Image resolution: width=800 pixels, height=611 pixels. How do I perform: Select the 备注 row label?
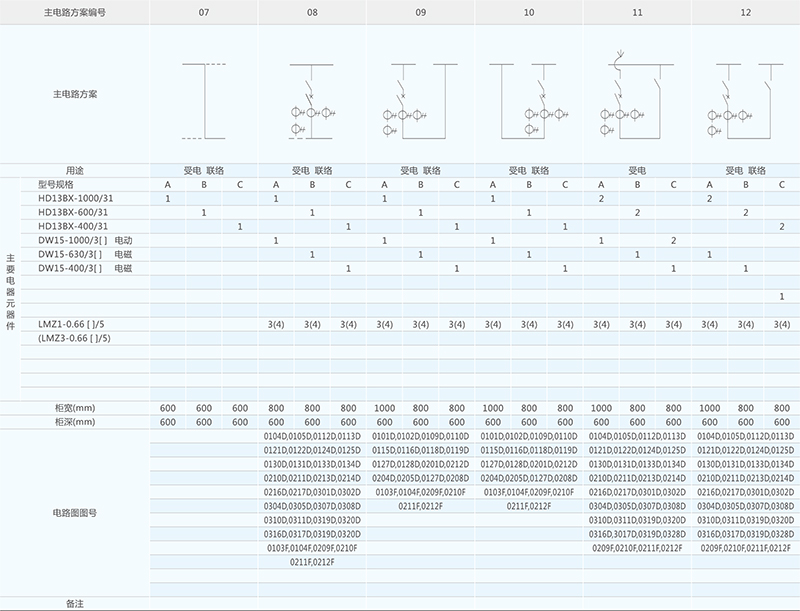(x=75, y=604)
